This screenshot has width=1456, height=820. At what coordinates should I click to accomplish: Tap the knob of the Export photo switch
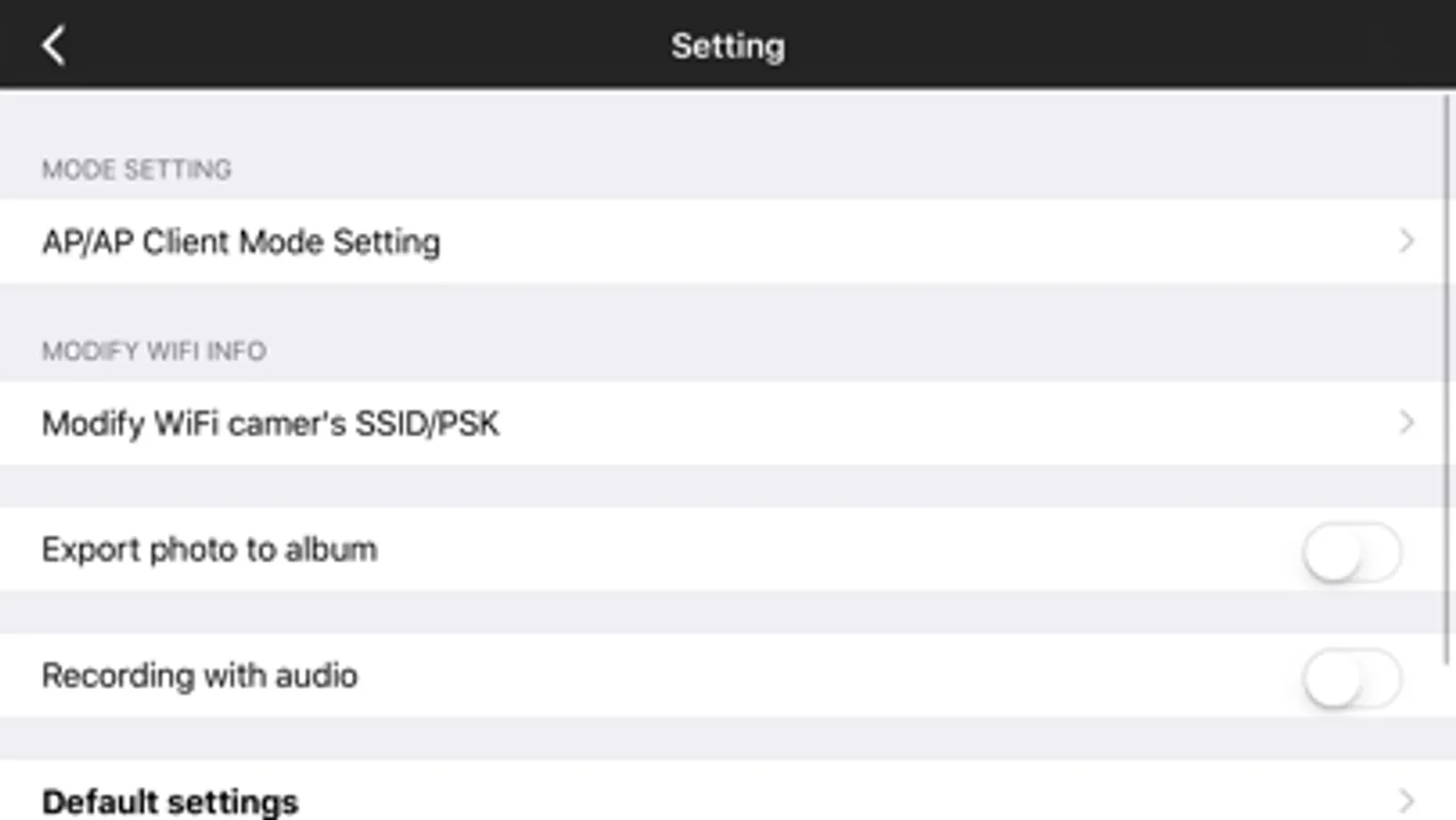point(1333,552)
